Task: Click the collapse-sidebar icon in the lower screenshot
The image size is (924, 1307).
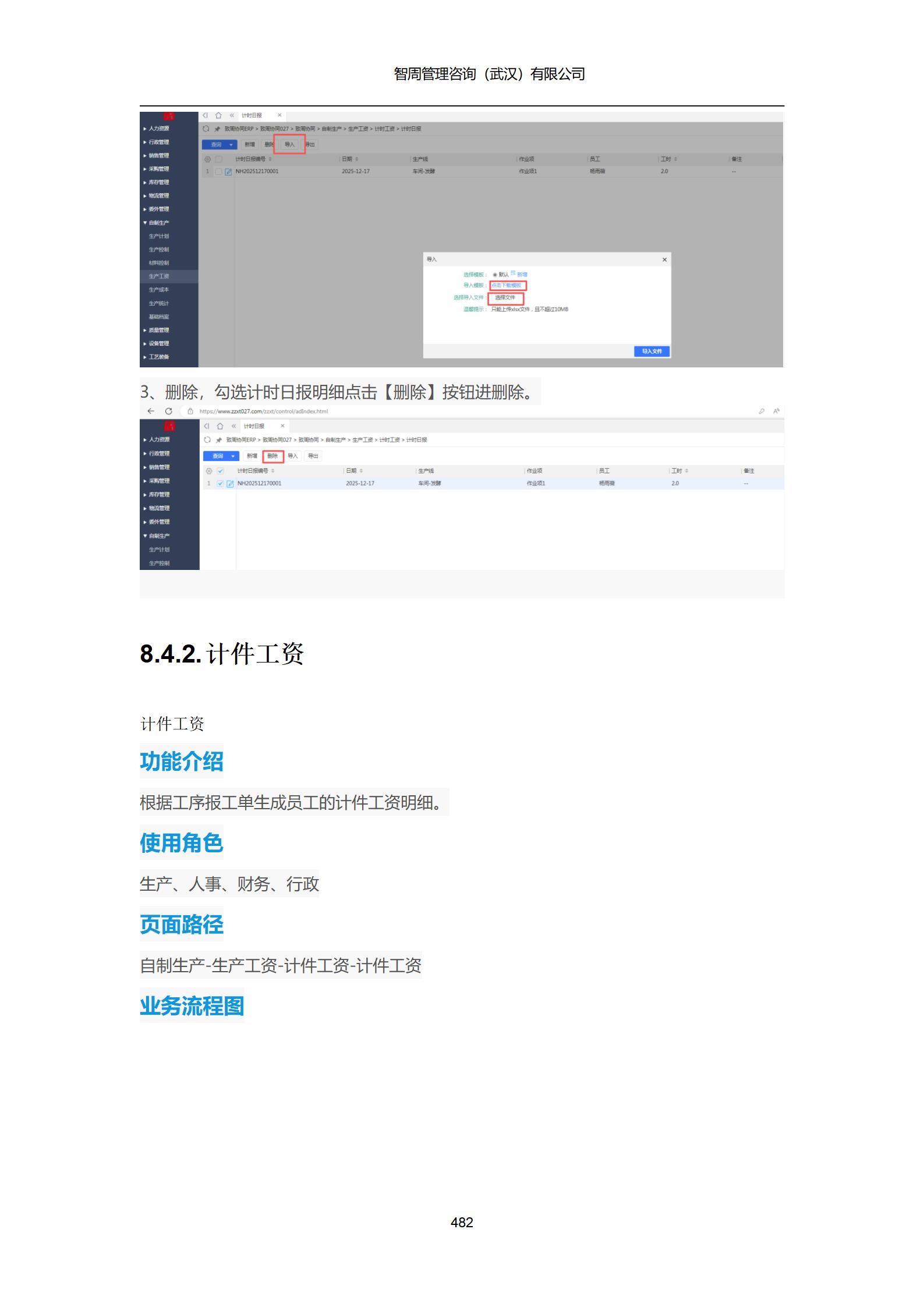Action: (x=207, y=426)
